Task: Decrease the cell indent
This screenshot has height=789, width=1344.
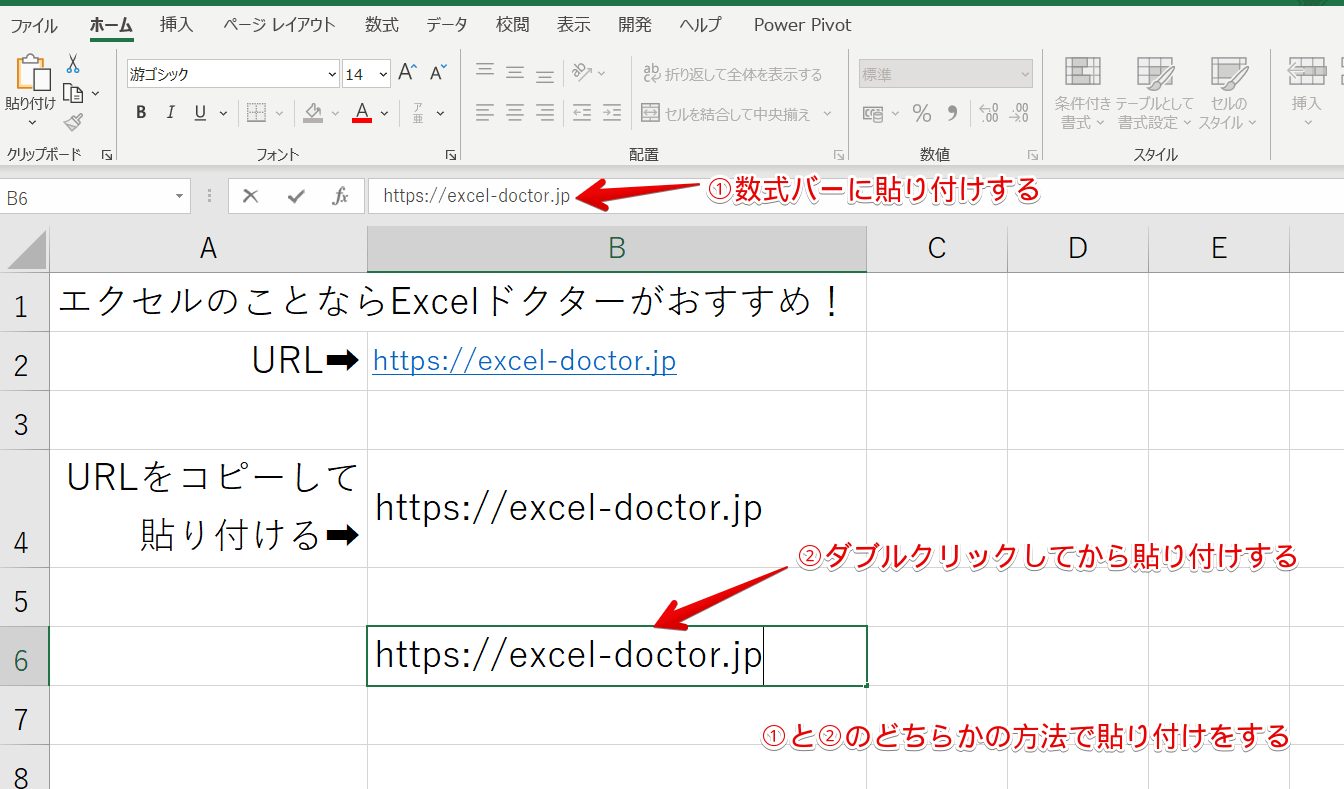Action: click(582, 113)
